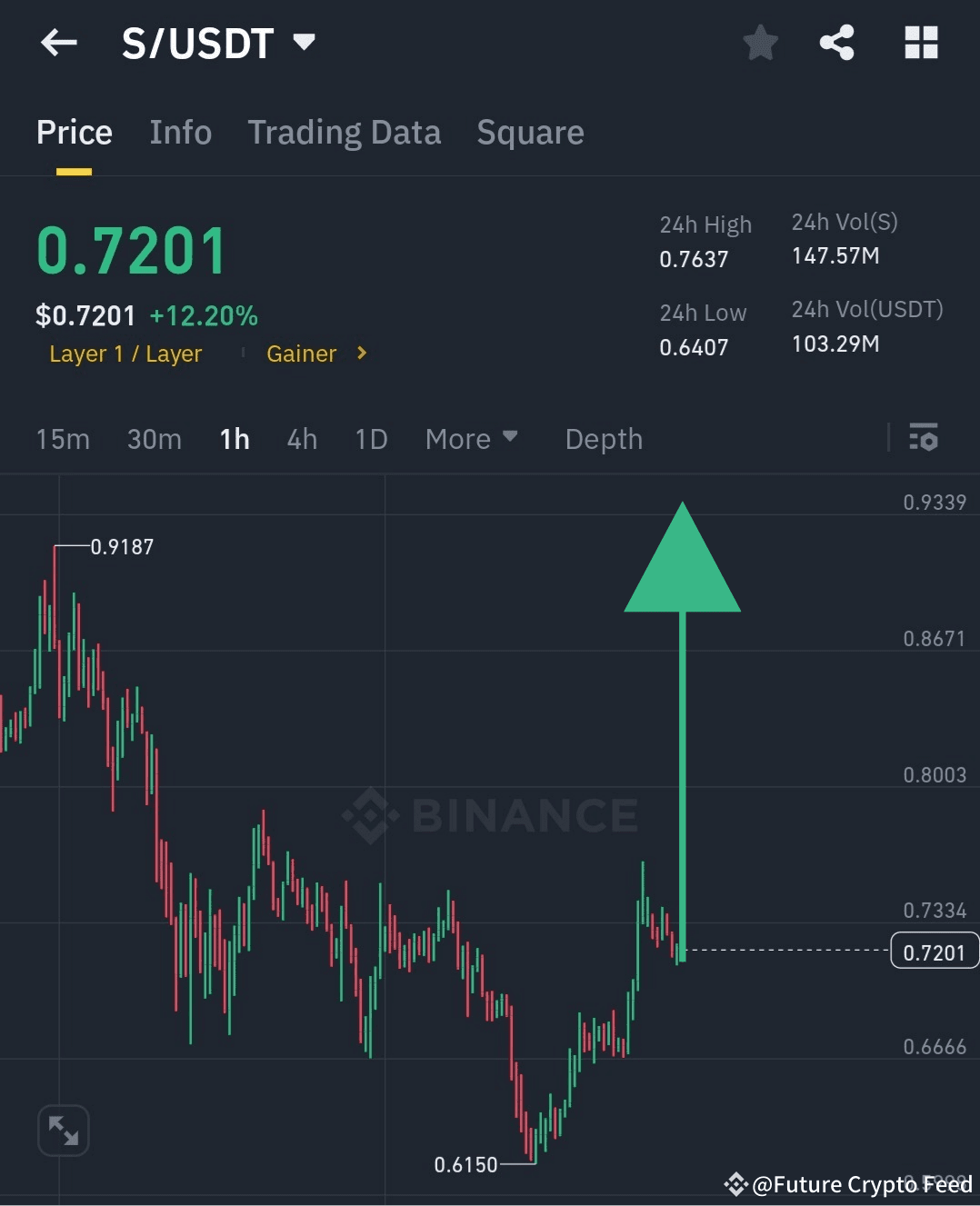This screenshot has height=1206, width=980.
Task: Tap the diamond icon near Future Crypto Feed
Action: point(735,1184)
